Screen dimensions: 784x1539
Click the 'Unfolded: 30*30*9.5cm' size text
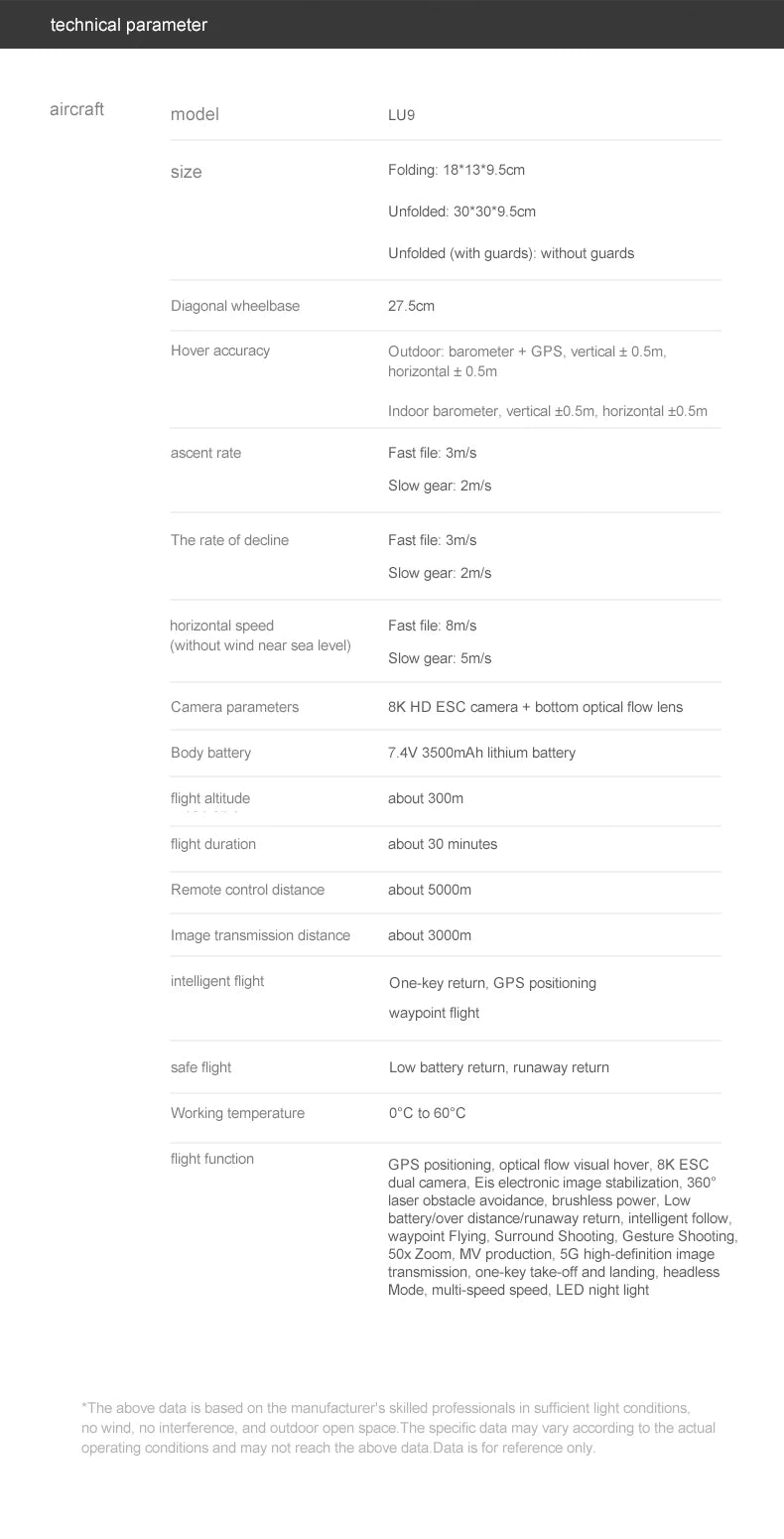[461, 211]
